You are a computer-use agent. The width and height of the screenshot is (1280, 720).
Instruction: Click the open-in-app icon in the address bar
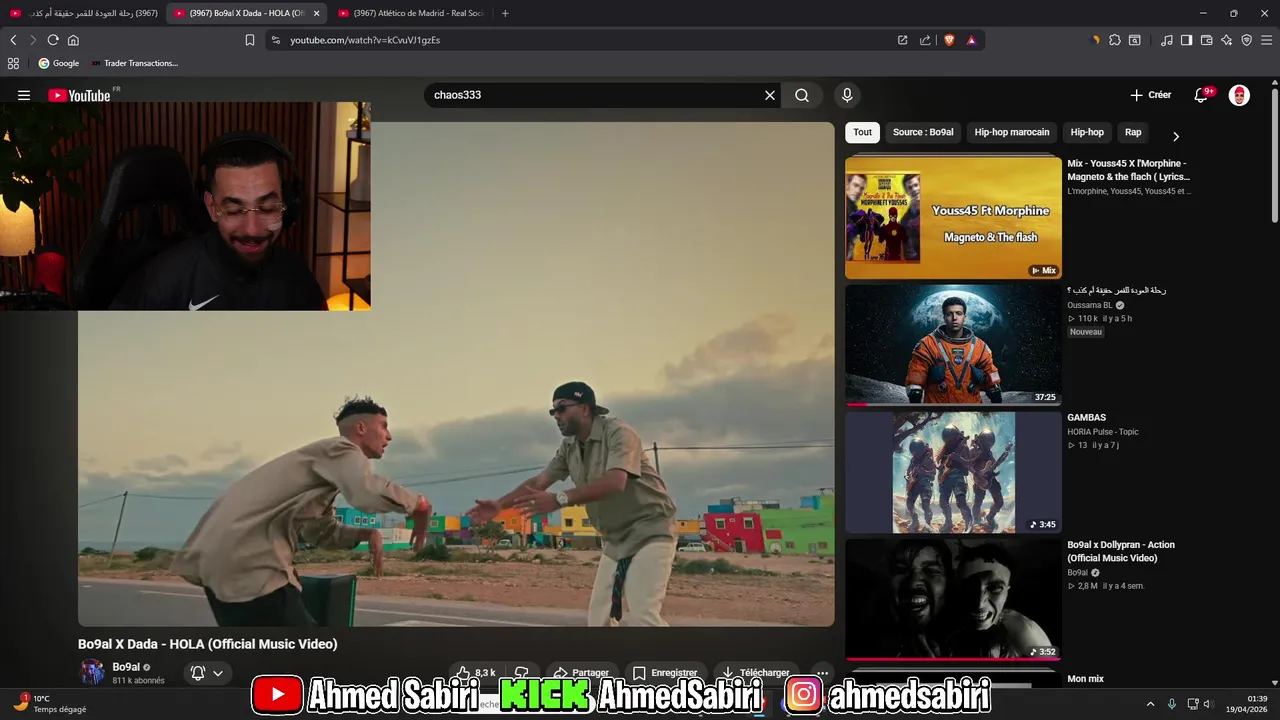[902, 40]
